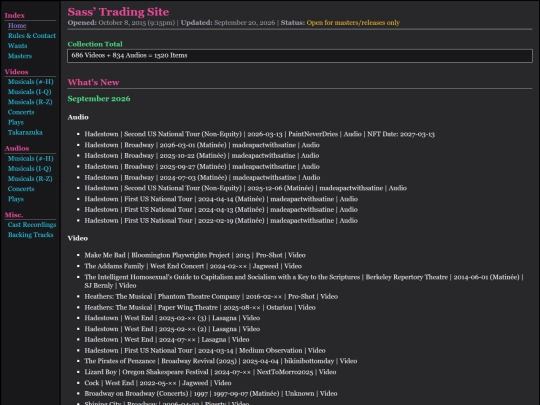Click status text Open for masters/releases only
The height and width of the screenshot is (405, 540).
(x=353, y=23)
